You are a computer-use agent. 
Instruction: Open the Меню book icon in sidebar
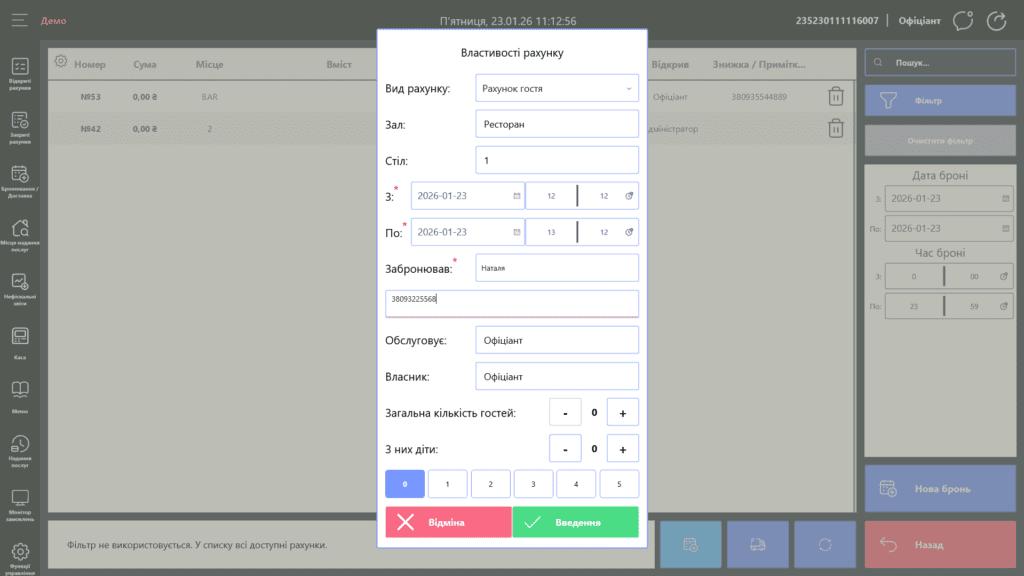(20, 393)
